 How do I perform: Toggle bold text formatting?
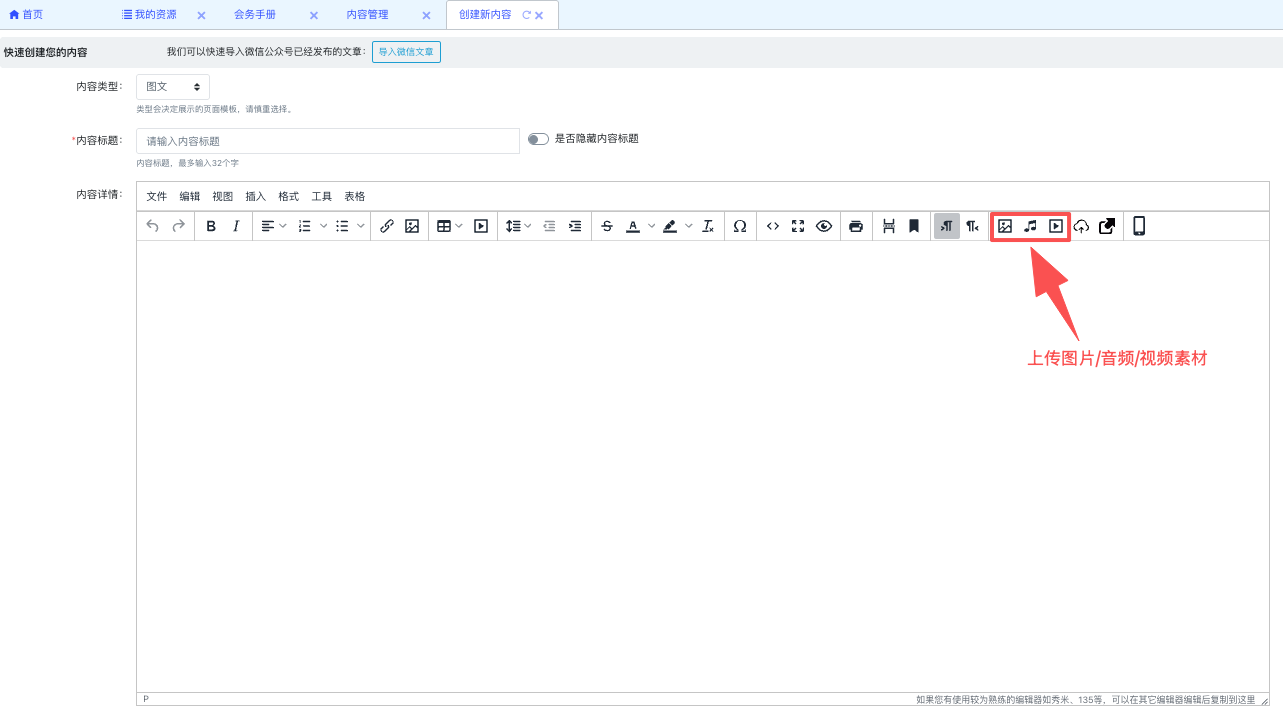pos(211,226)
